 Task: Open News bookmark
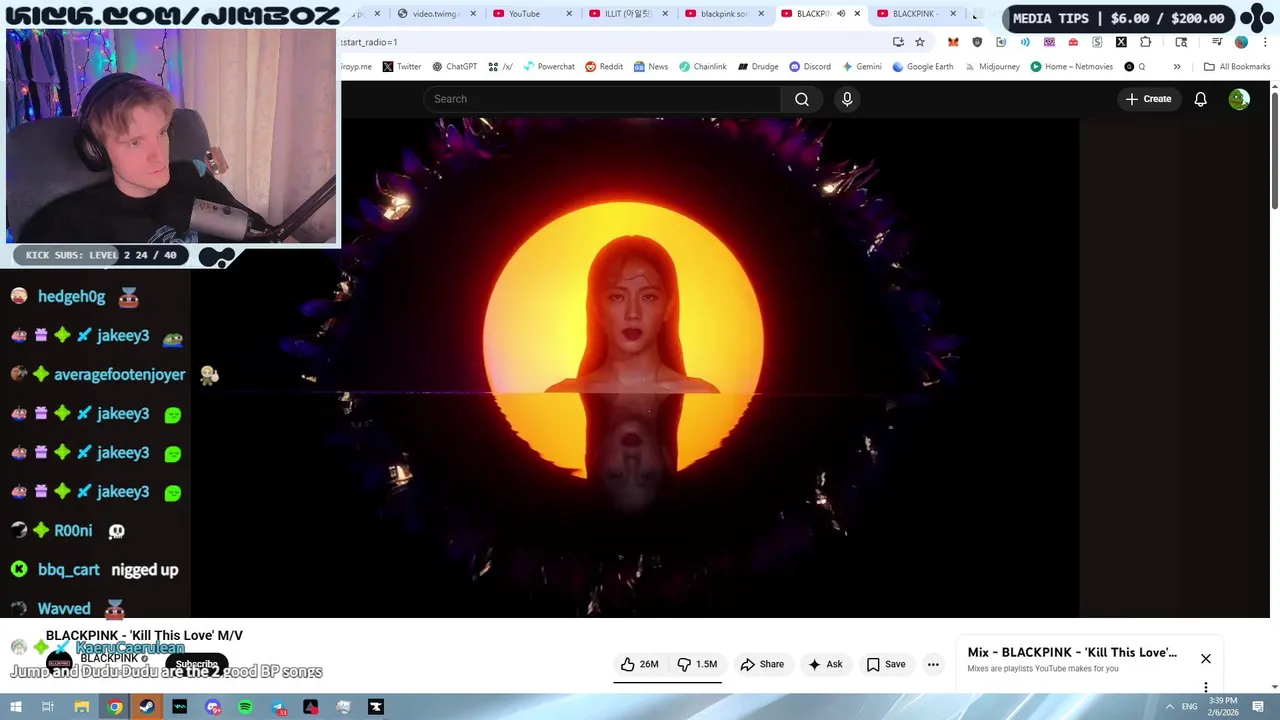[x=650, y=67]
